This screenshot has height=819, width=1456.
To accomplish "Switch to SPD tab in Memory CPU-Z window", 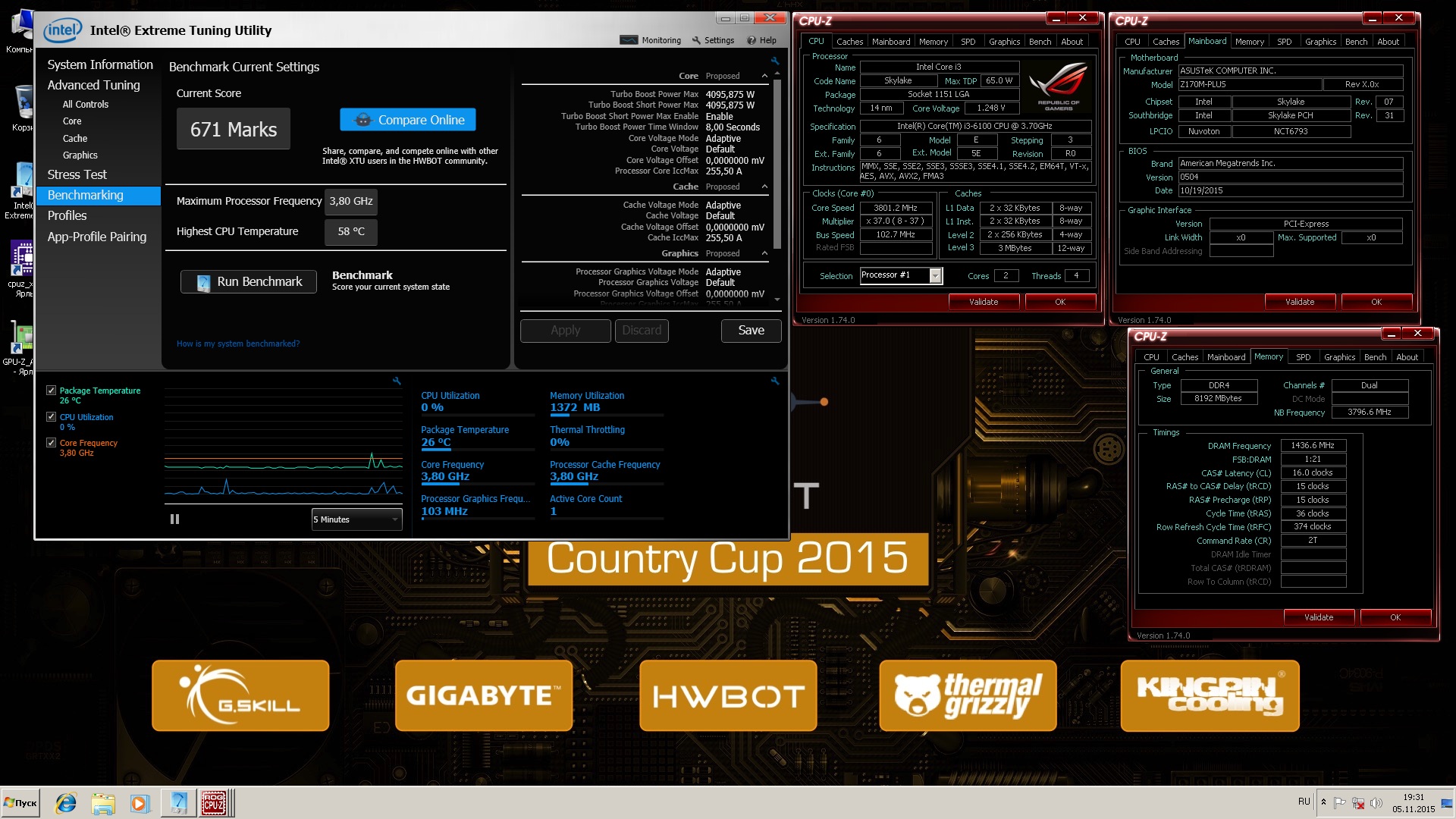I will point(1303,357).
